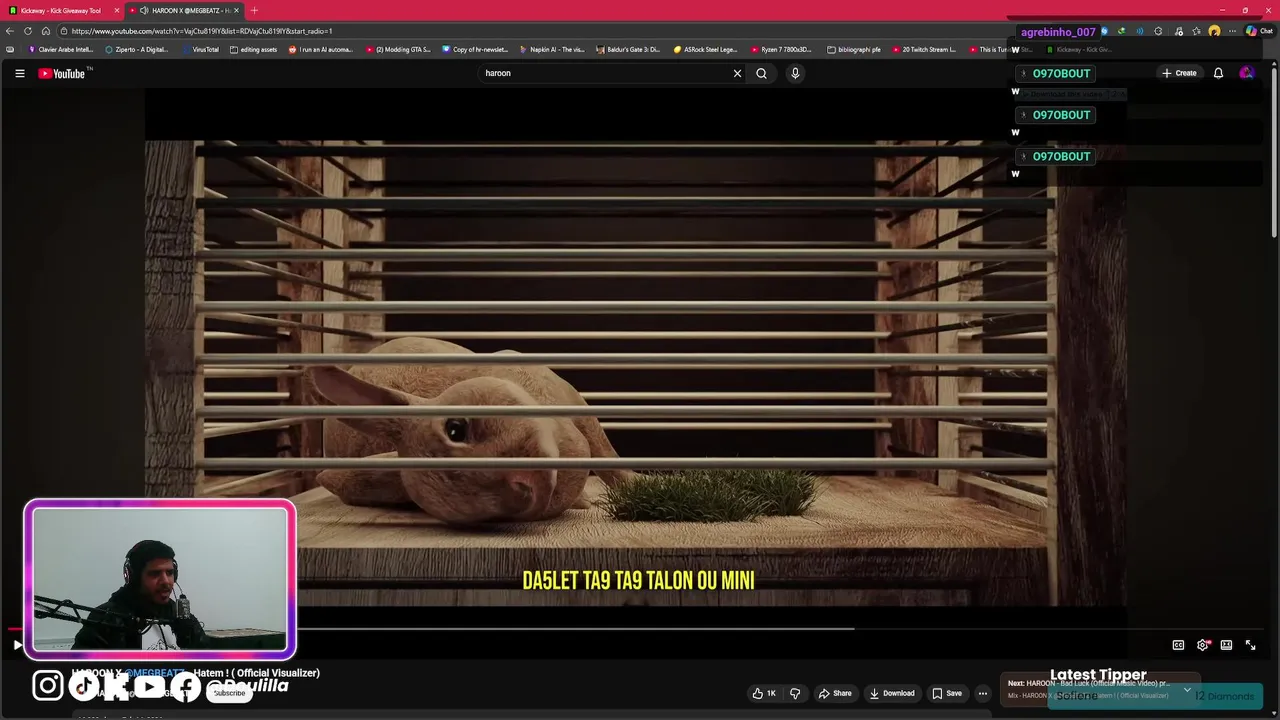This screenshot has height=720, width=1280.
Task: Open the ASRock Steel Lege... bookmark
Action: point(706,49)
